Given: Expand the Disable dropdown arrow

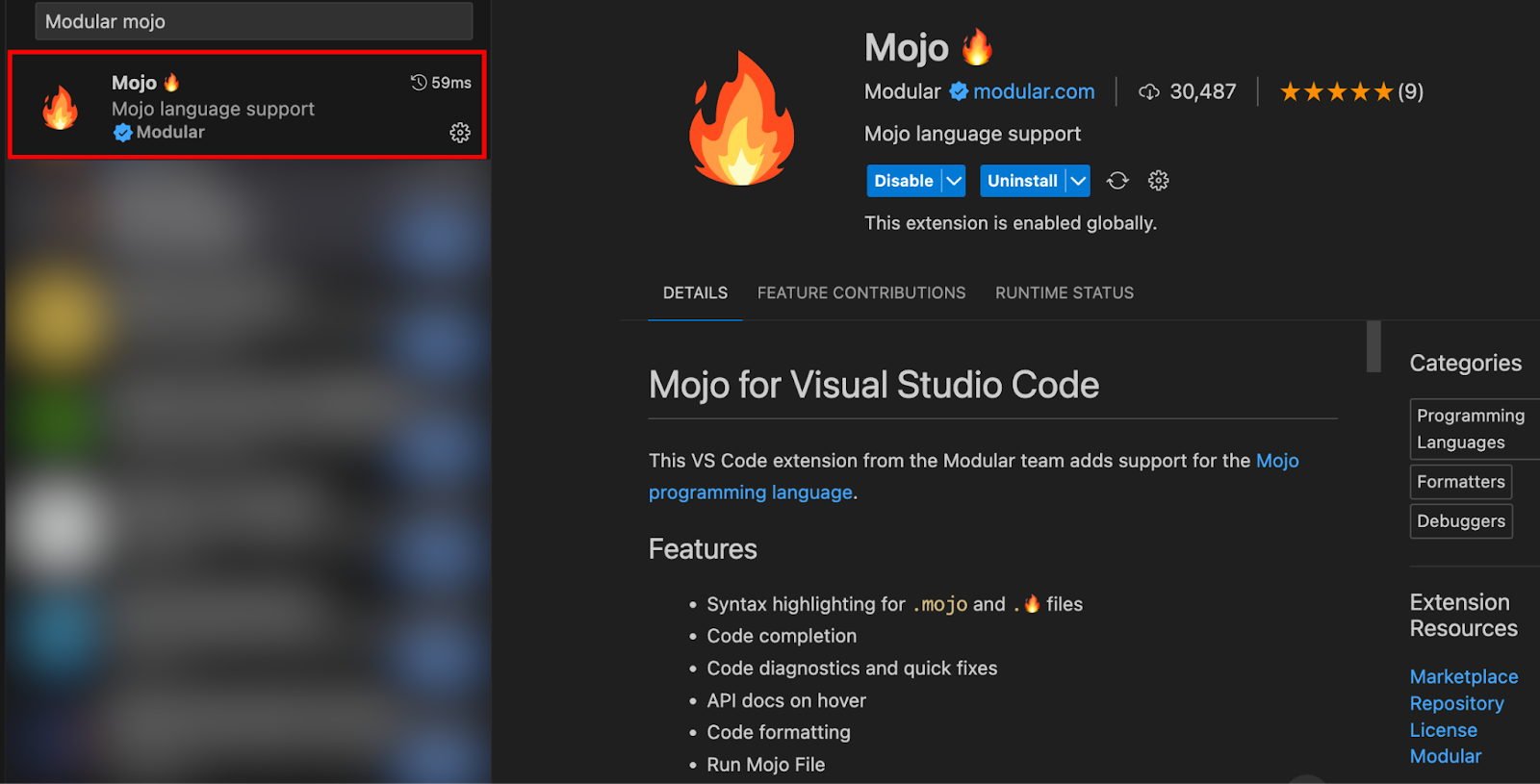Looking at the screenshot, I should [953, 181].
